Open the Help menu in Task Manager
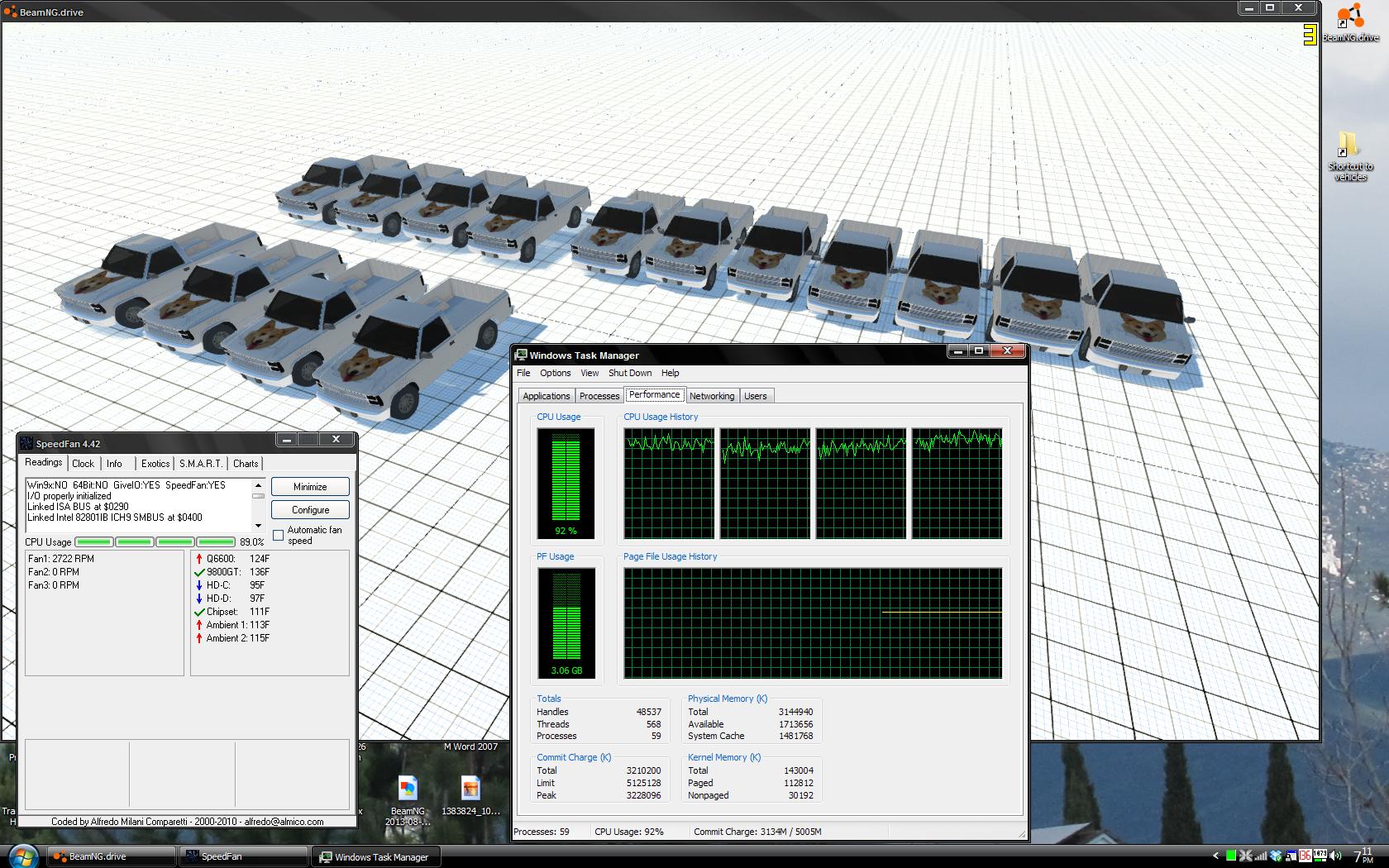Viewport: 1389px width, 868px height. click(x=671, y=373)
